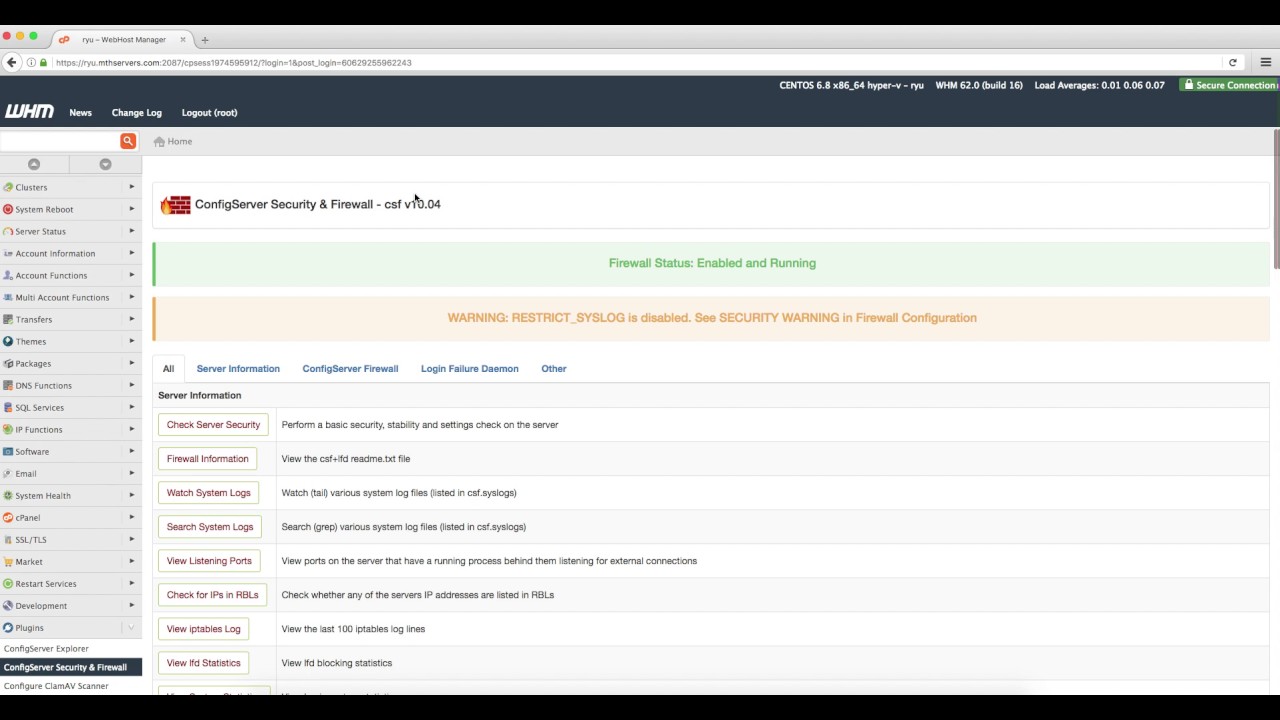Expand the DNS Functions menu arrow

click(x=131, y=385)
